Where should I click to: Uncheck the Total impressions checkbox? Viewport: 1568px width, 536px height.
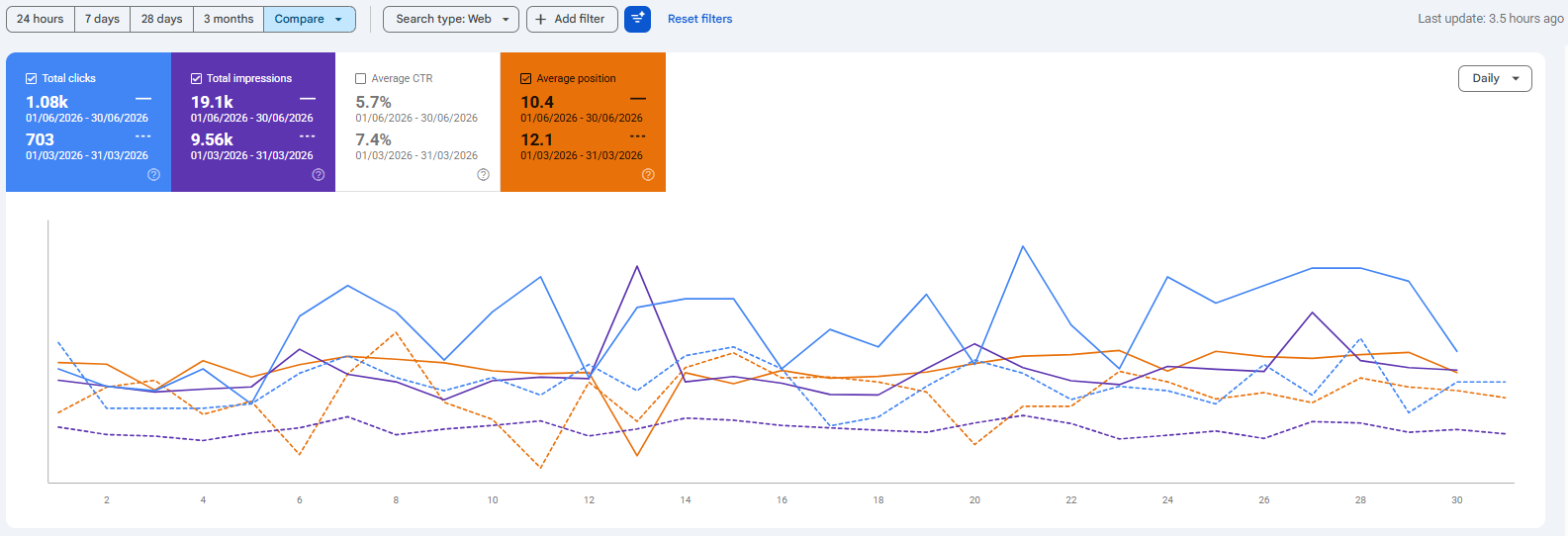pyautogui.click(x=197, y=78)
